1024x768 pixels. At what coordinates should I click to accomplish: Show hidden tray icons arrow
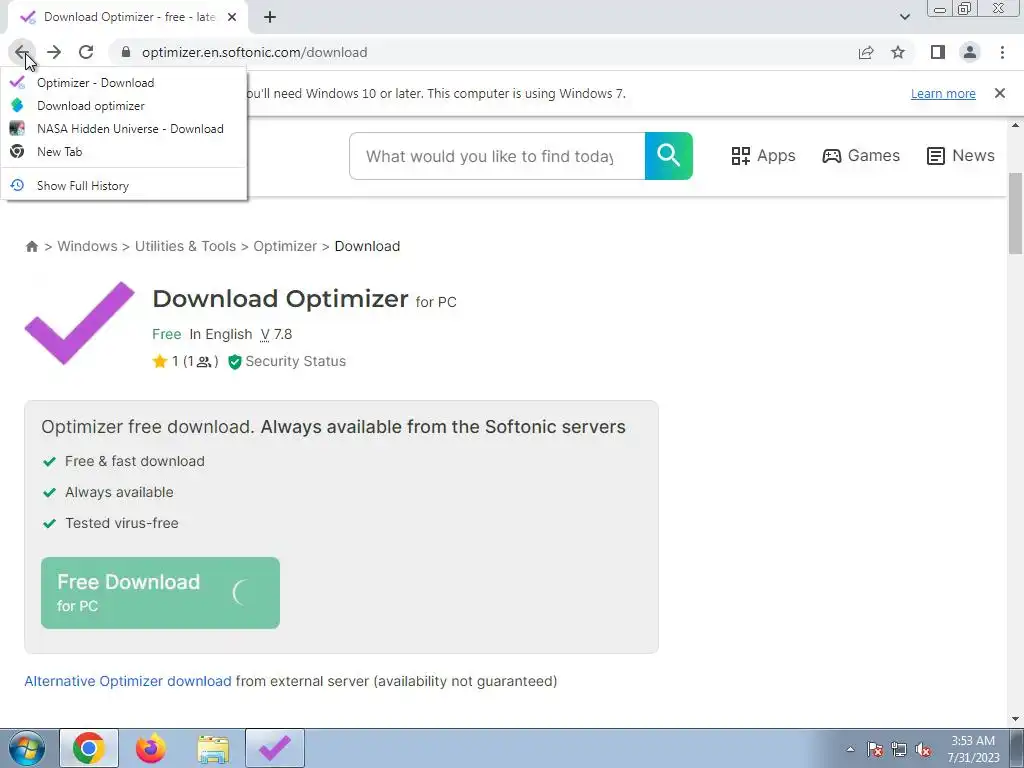coord(850,749)
